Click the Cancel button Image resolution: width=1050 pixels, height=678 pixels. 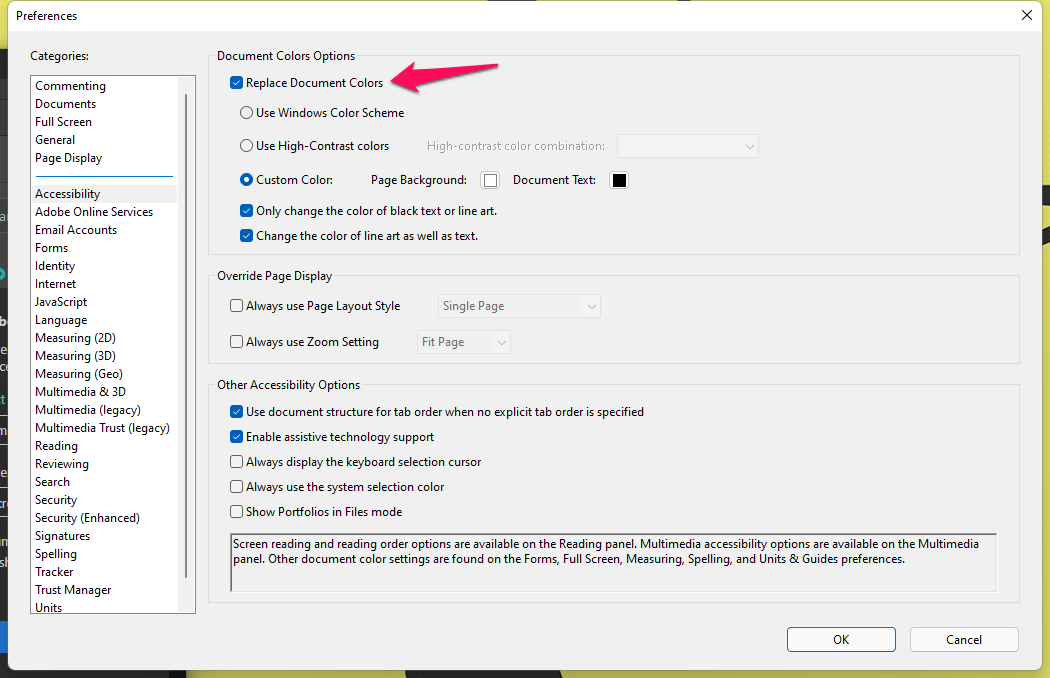coord(964,640)
